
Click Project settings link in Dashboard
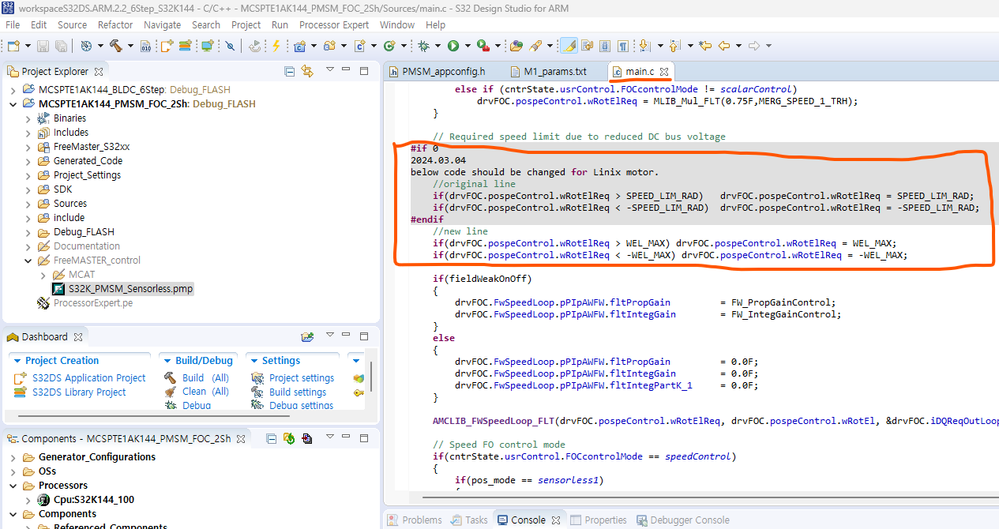[x=301, y=378]
